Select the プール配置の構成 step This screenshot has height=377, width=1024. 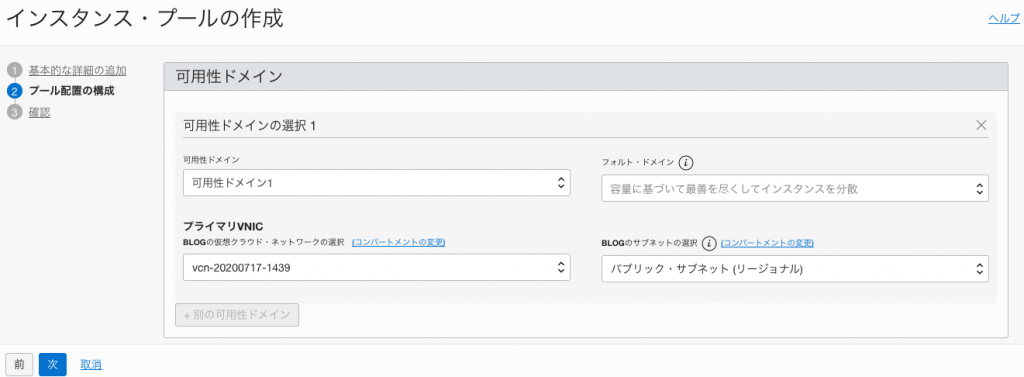pos(72,91)
